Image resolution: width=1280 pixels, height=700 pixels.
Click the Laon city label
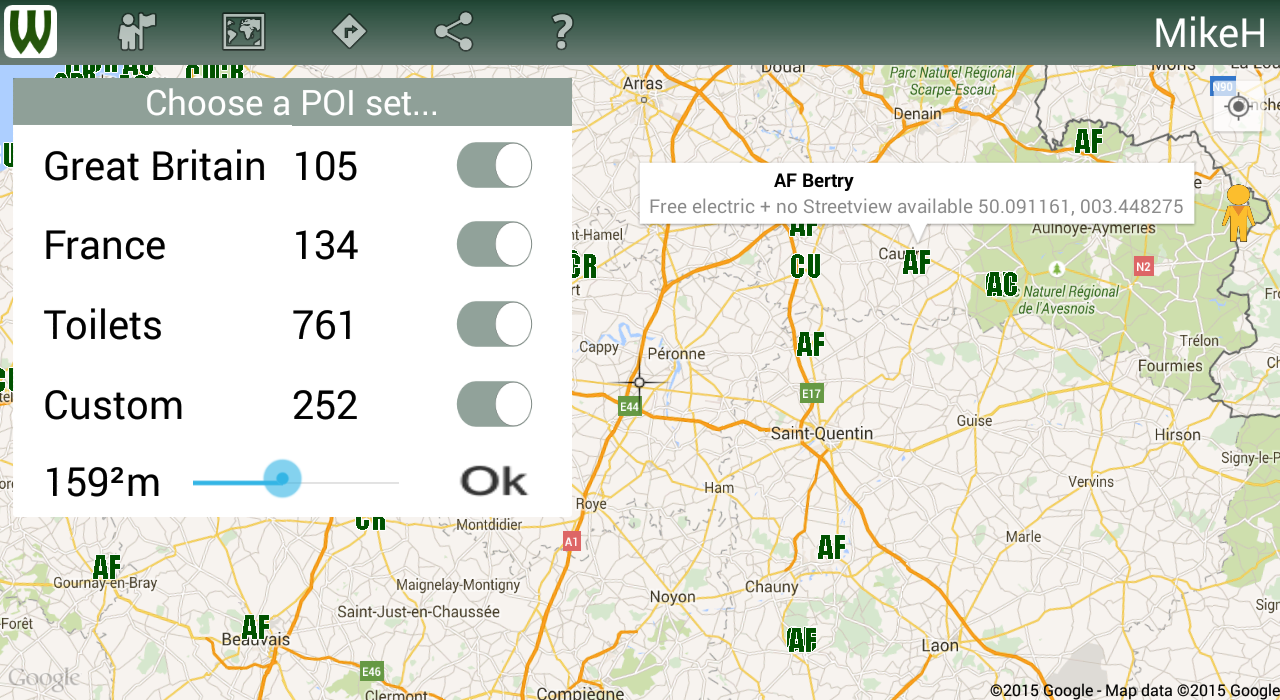940,645
